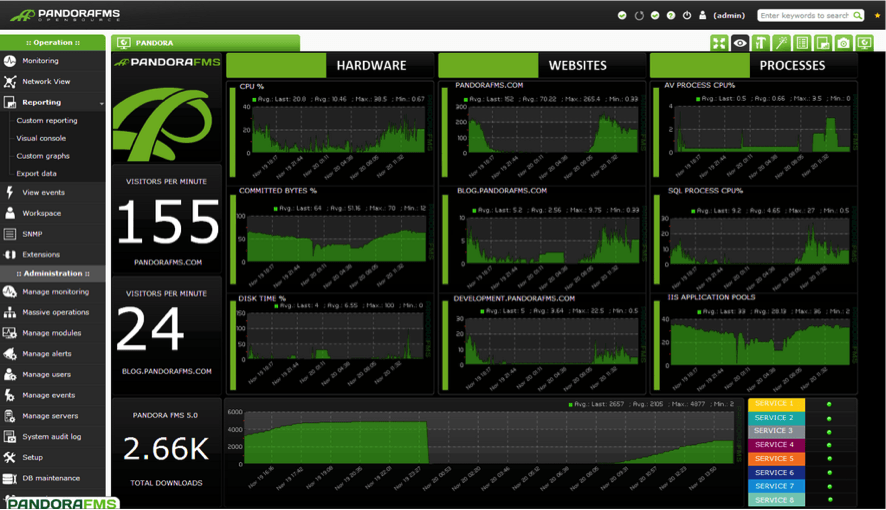
Task: Click the Manage alerts icon
Action: pos(10,354)
